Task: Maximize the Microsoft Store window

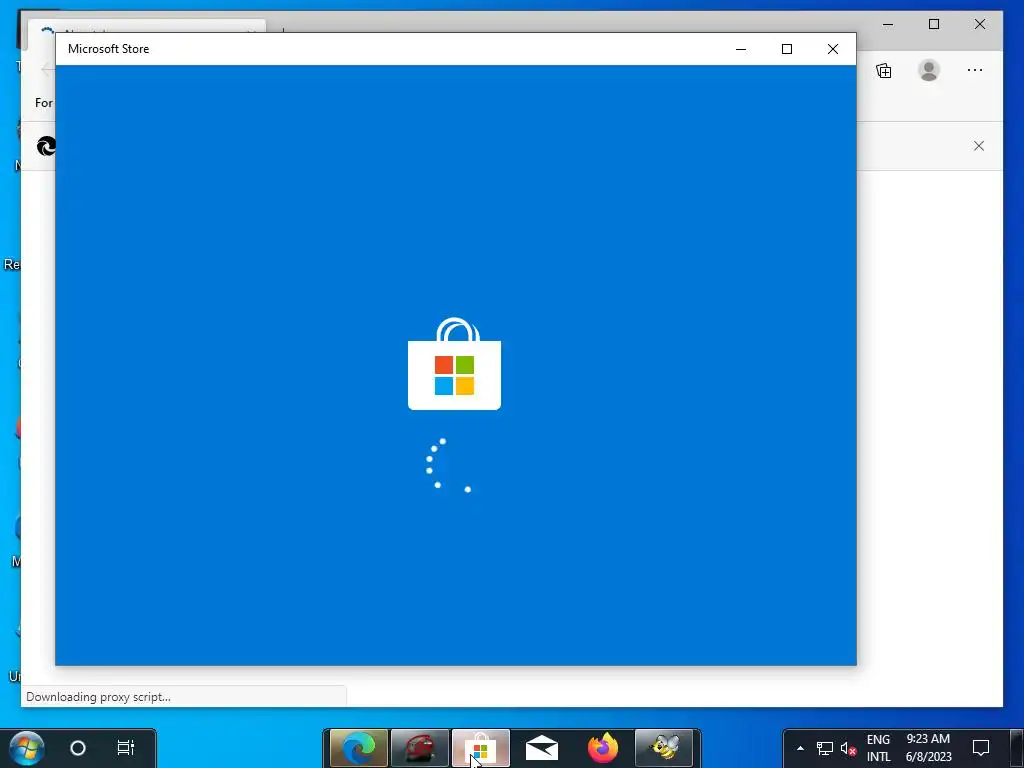Action: [787, 49]
